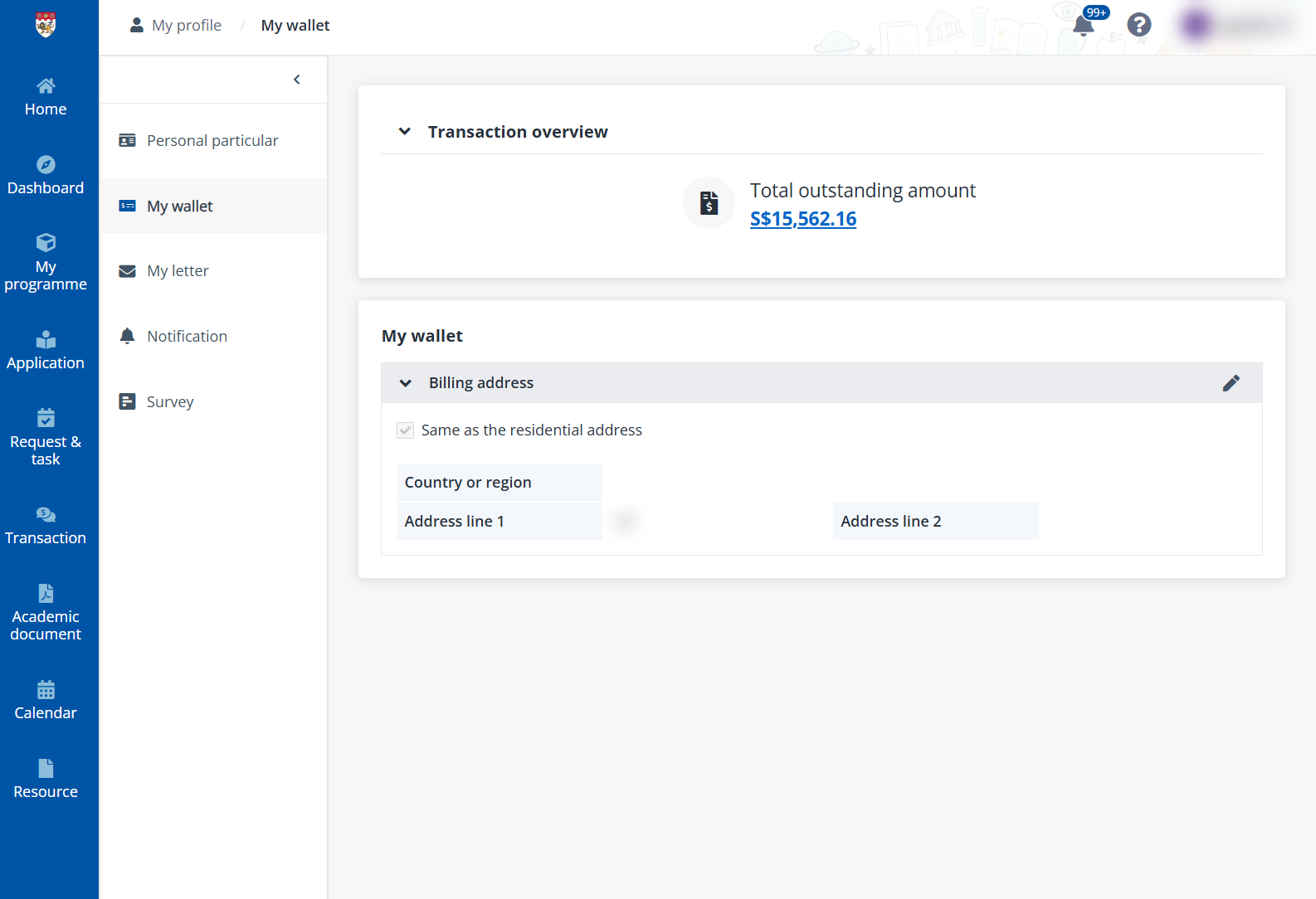Collapse the Billing address section

click(x=406, y=383)
